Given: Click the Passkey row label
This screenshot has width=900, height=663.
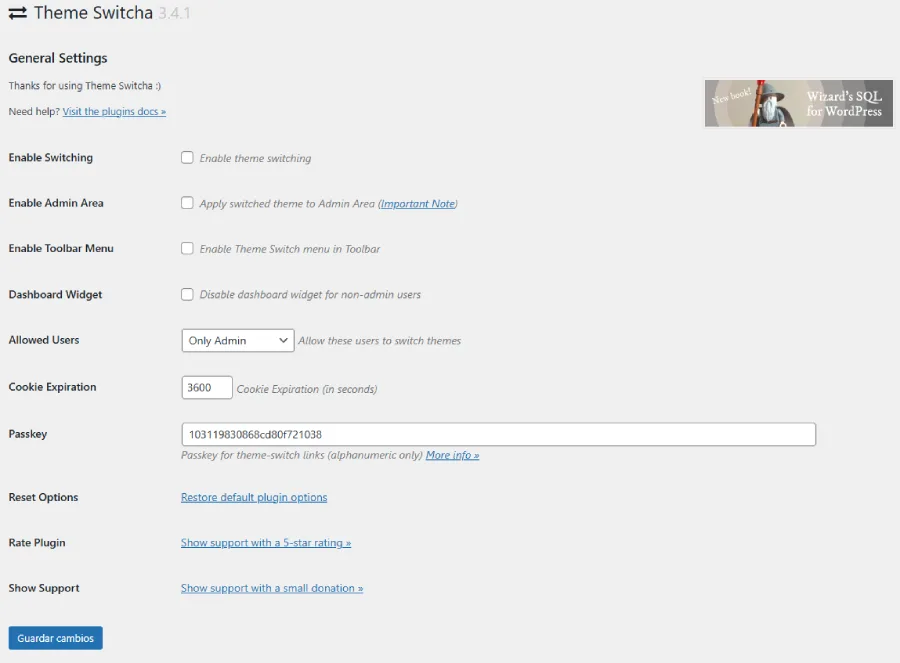Looking at the screenshot, I should click(x=28, y=434).
